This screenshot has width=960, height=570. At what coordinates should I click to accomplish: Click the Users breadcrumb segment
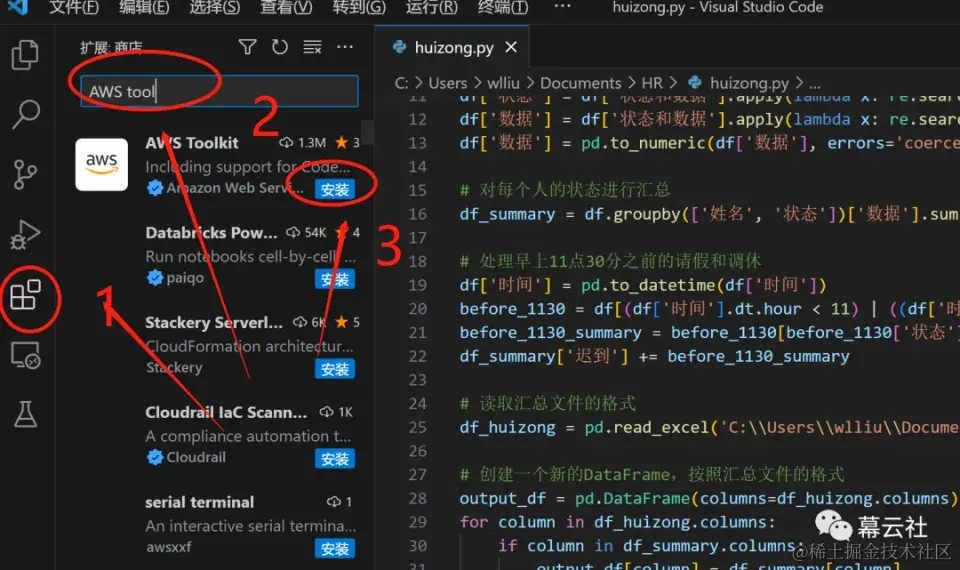click(x=448, y=83)
